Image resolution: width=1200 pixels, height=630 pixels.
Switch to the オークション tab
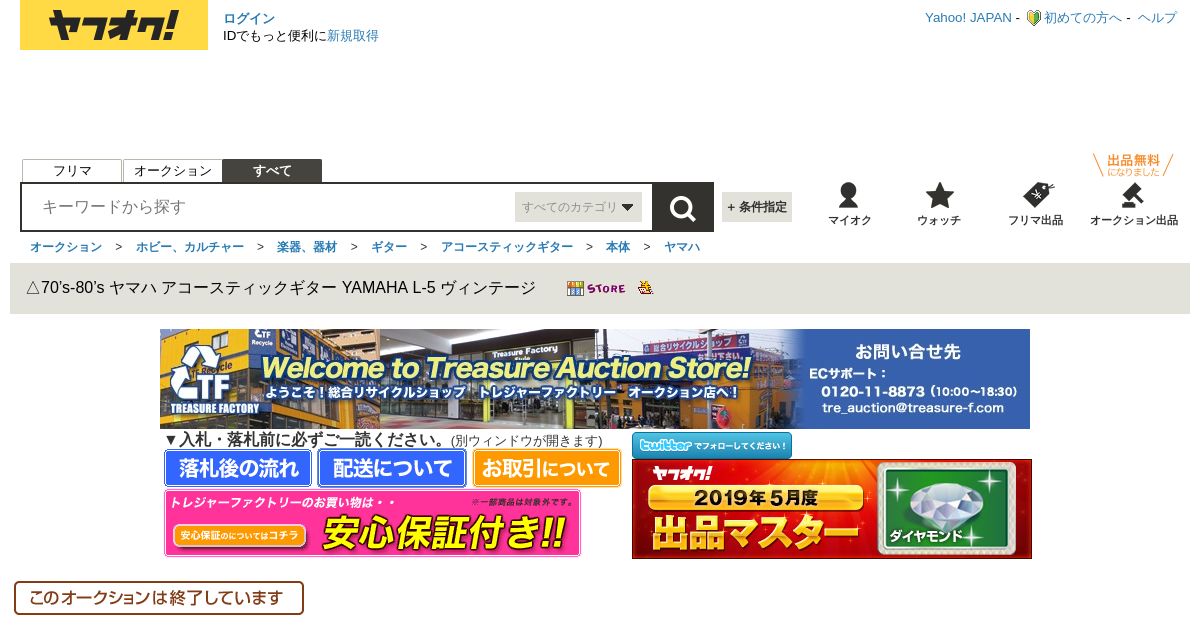pos(172,171)
